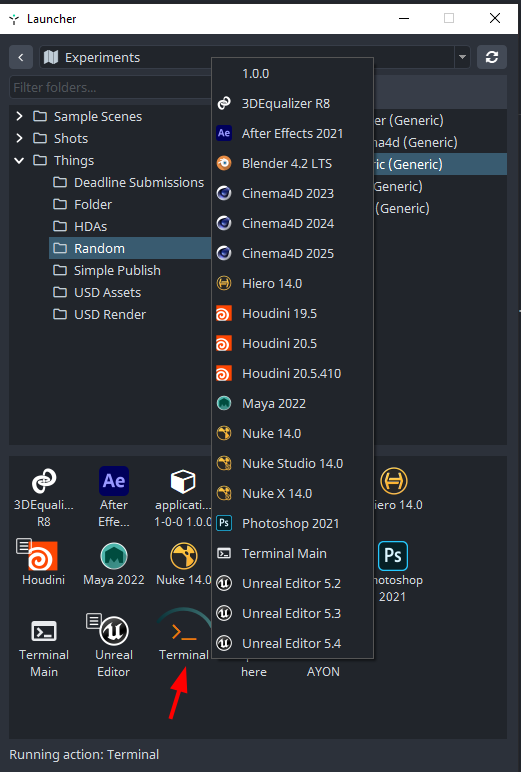Screen dimensions: 521x772
Task: Select the highlighted 'ric (Generic)' task row
Action: coord(440,164)
